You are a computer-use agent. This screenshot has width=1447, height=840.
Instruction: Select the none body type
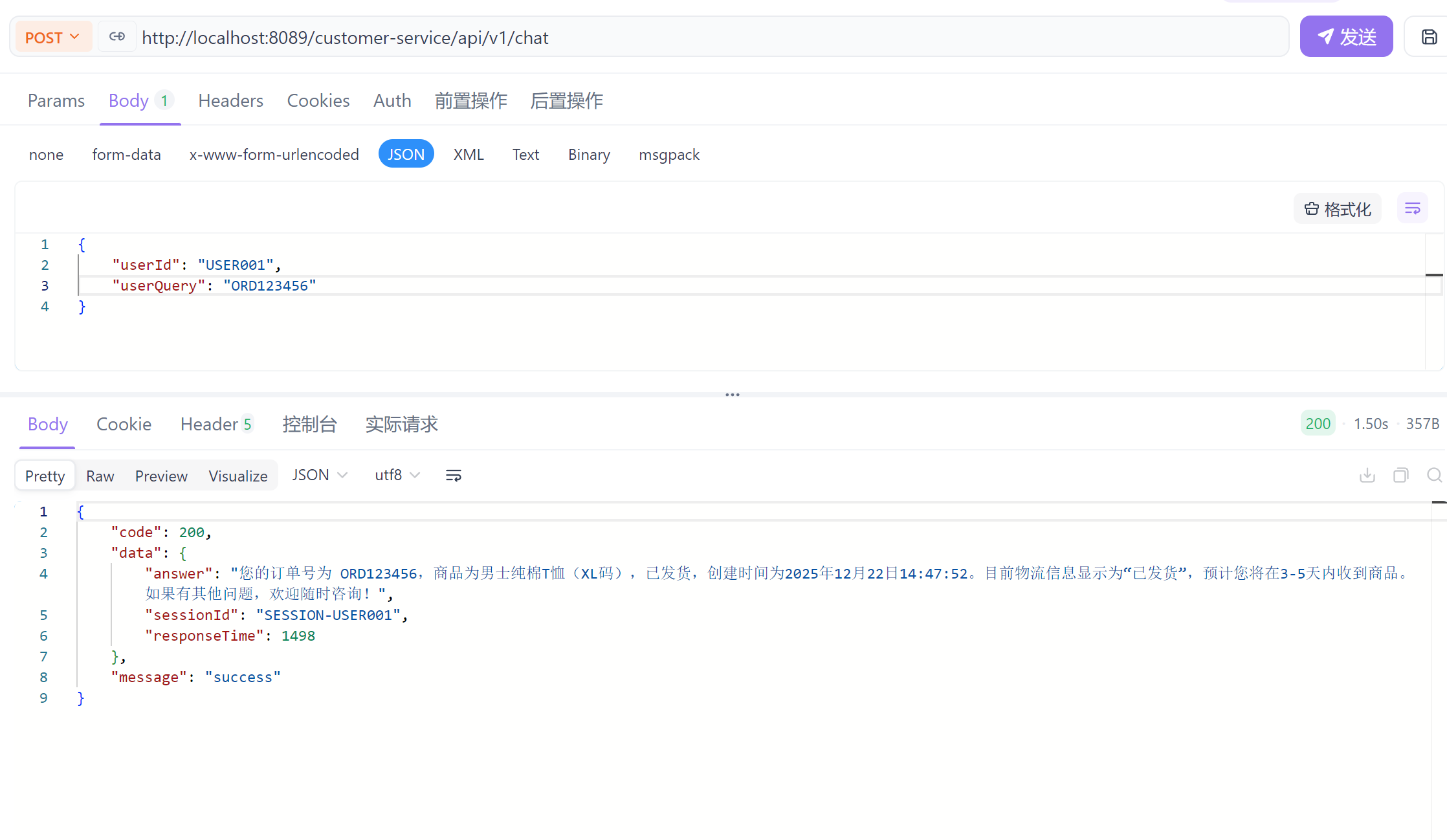tap(46, 155)
